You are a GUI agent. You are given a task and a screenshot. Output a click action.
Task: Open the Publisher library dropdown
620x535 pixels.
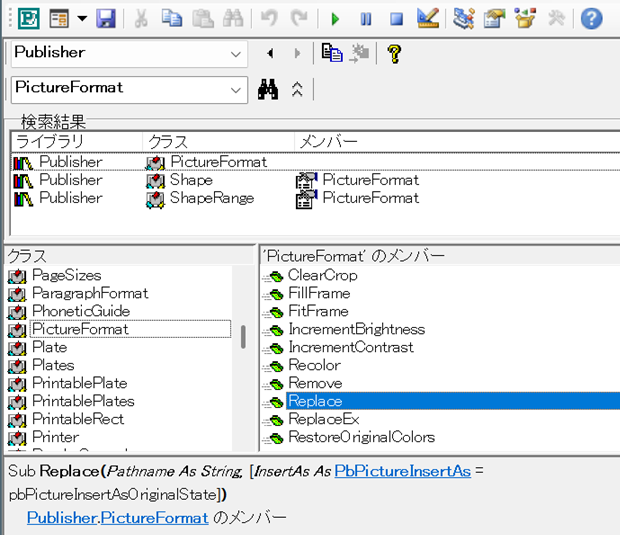tap(236, 54)
